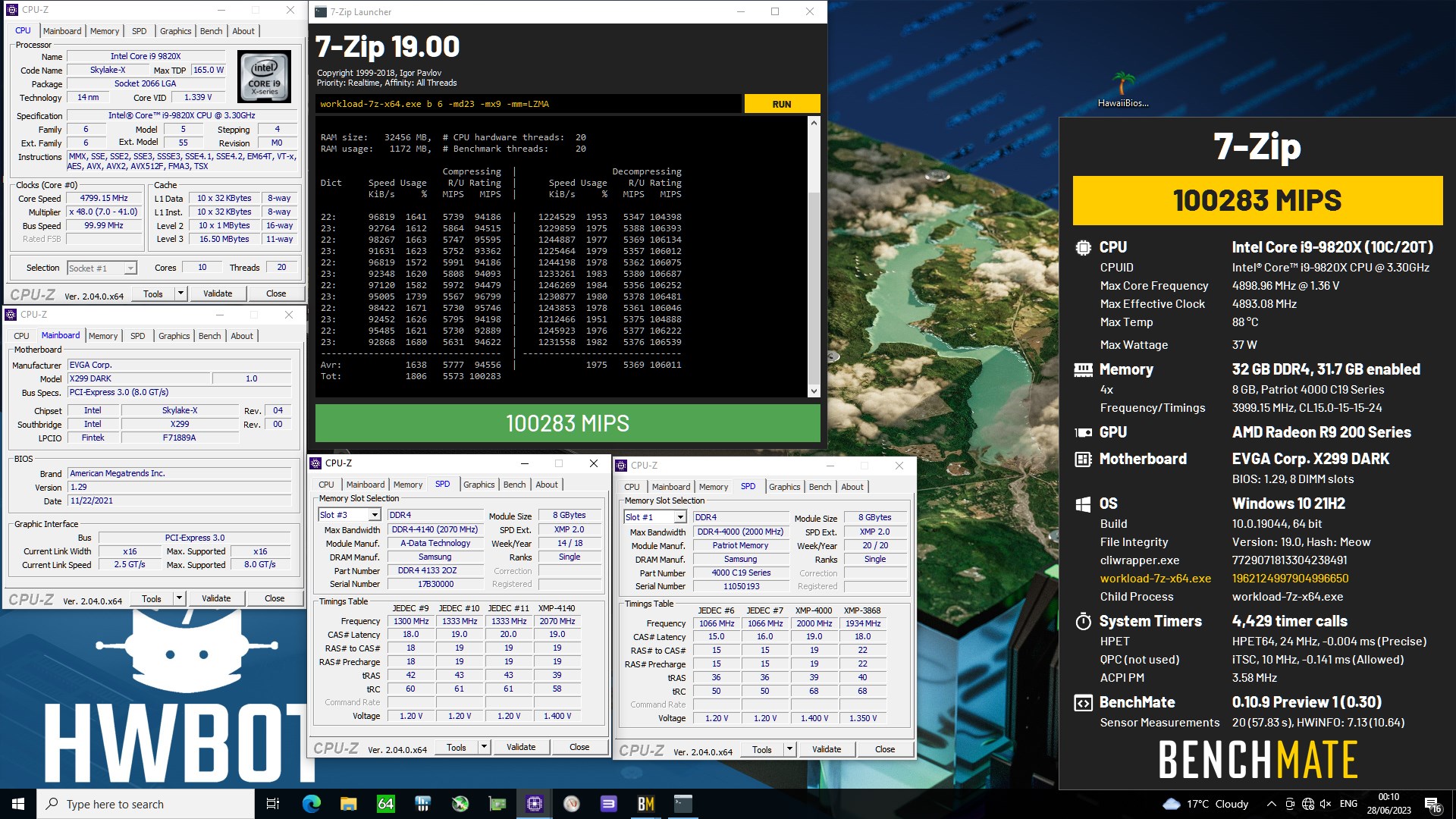Click the ENG language indicator
This screenshot has height=819, width=1456.
(x=1348, y=804)
